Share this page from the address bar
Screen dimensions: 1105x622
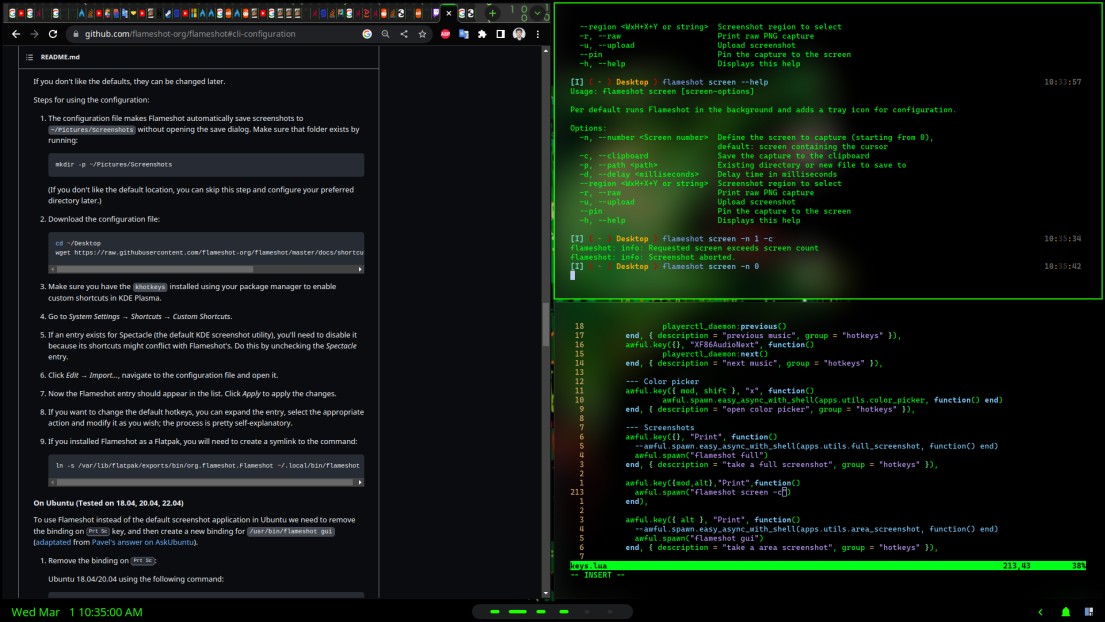point(404,34)
